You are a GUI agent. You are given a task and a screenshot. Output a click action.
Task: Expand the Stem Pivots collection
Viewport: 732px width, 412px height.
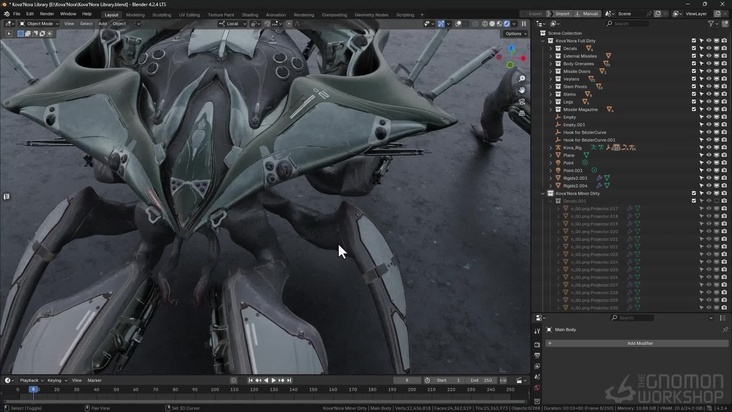550,86
